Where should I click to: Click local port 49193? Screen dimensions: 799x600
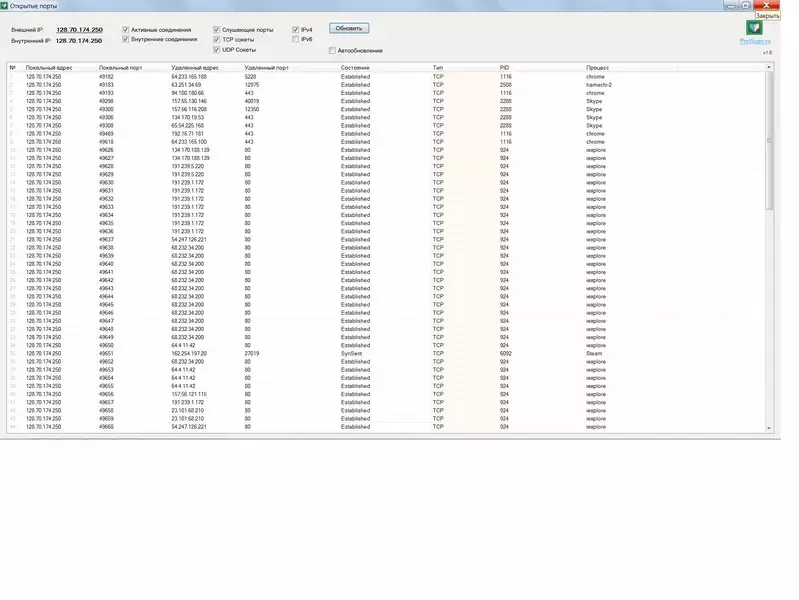[x=106, y=93]
